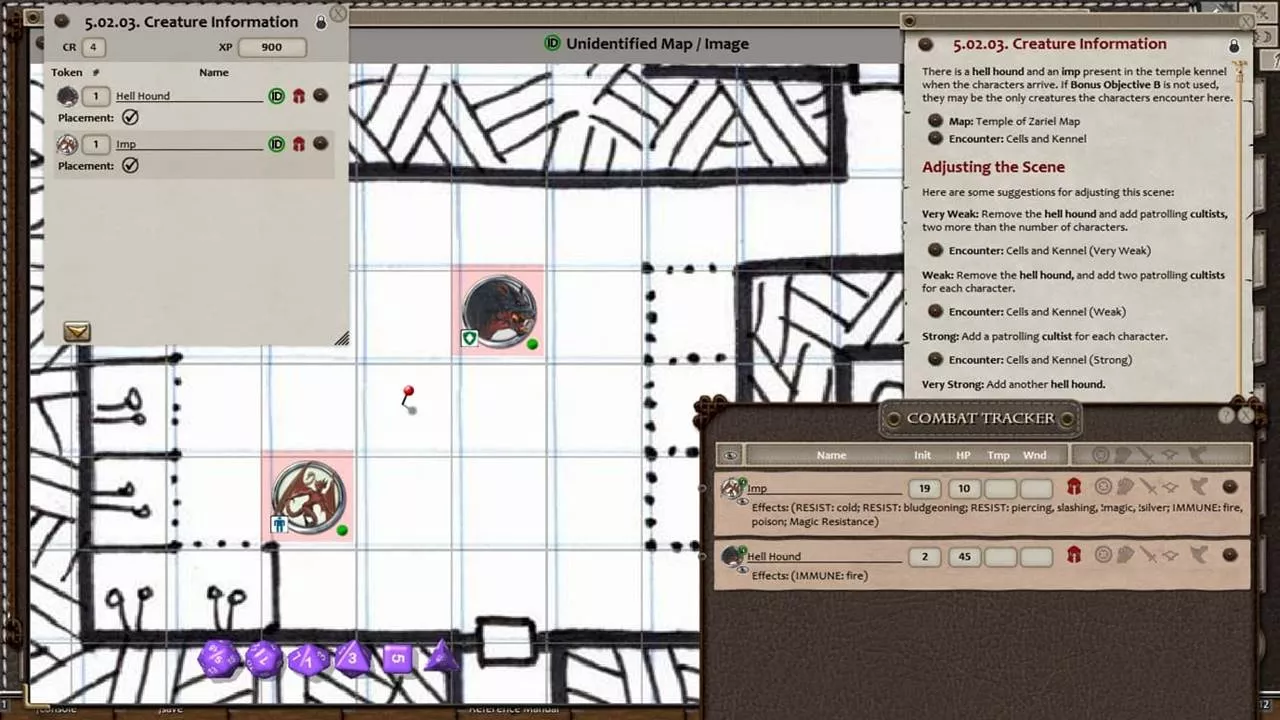1280x720 pixels.
Task: Open Imp record link in Combat Tracker
Action: (x=1230, y=487)
